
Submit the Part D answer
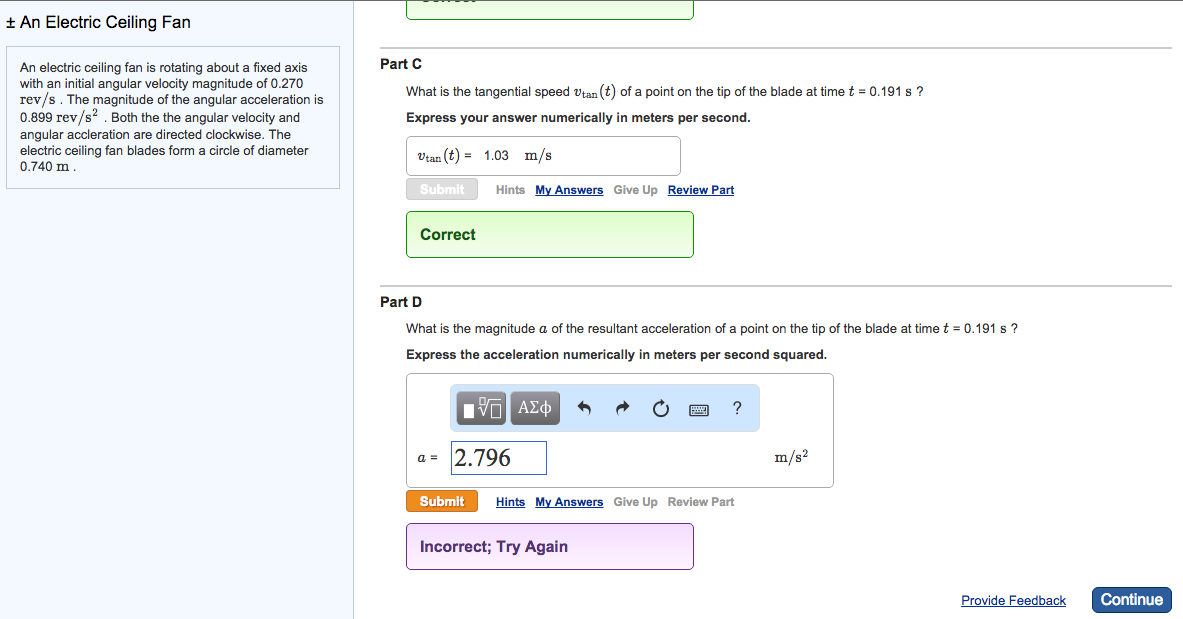[442, 501]
